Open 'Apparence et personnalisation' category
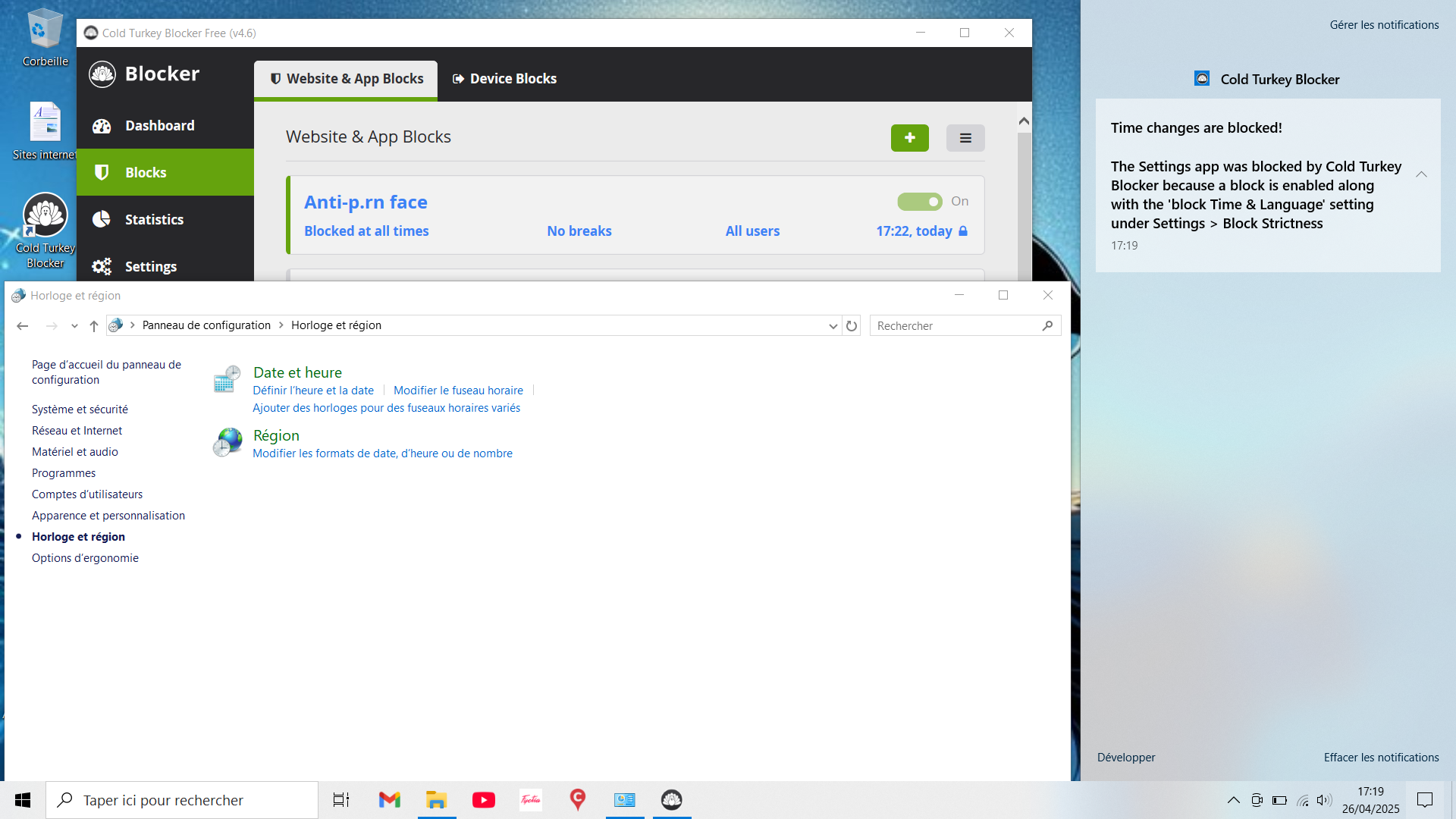Image resolution: width=1456 pixels, height=819 pixels. 108,516
